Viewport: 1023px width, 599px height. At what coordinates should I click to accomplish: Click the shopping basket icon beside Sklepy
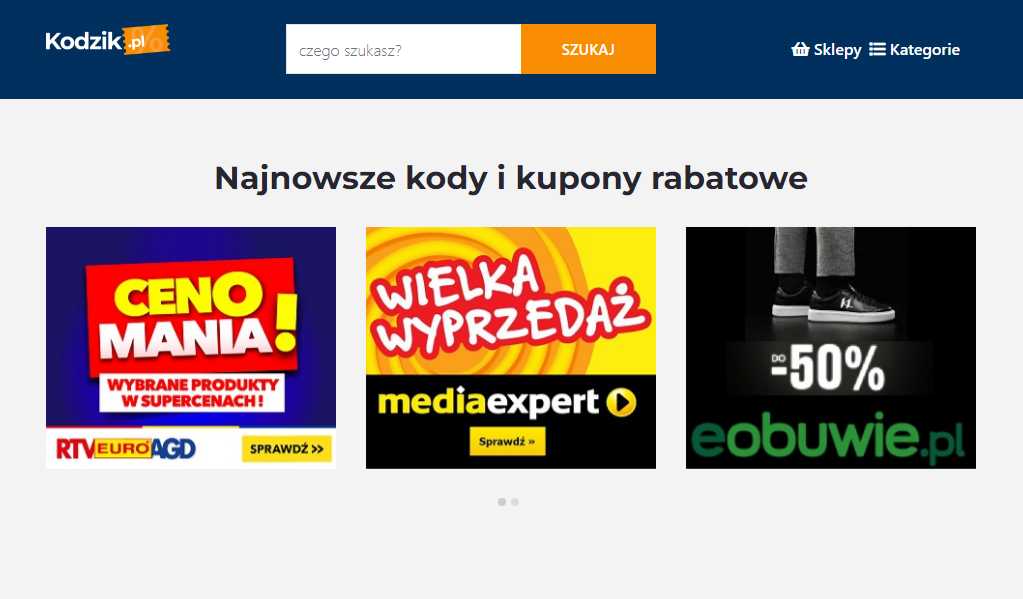coord(800,50)
